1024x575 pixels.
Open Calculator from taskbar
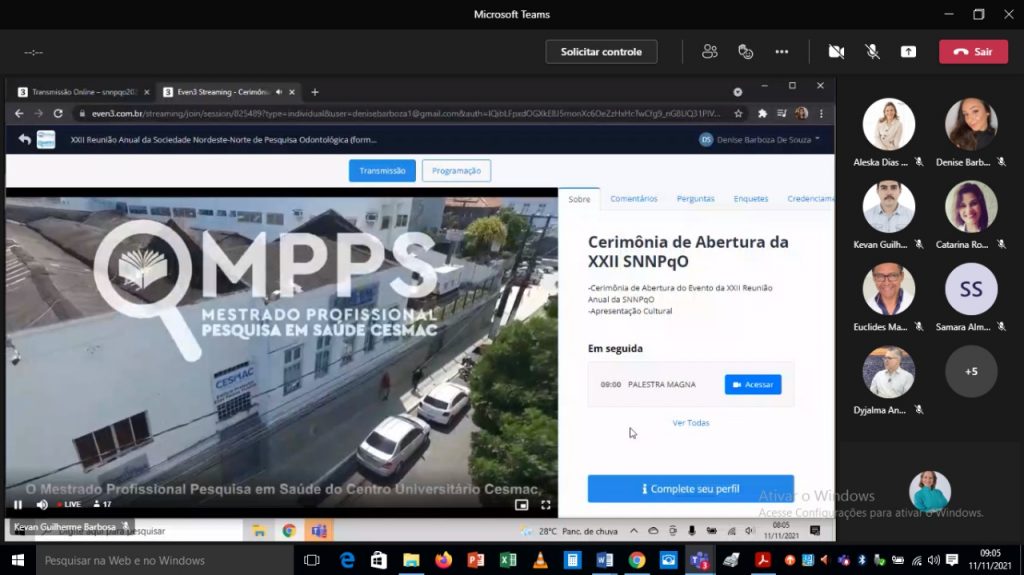coord(572,560)
